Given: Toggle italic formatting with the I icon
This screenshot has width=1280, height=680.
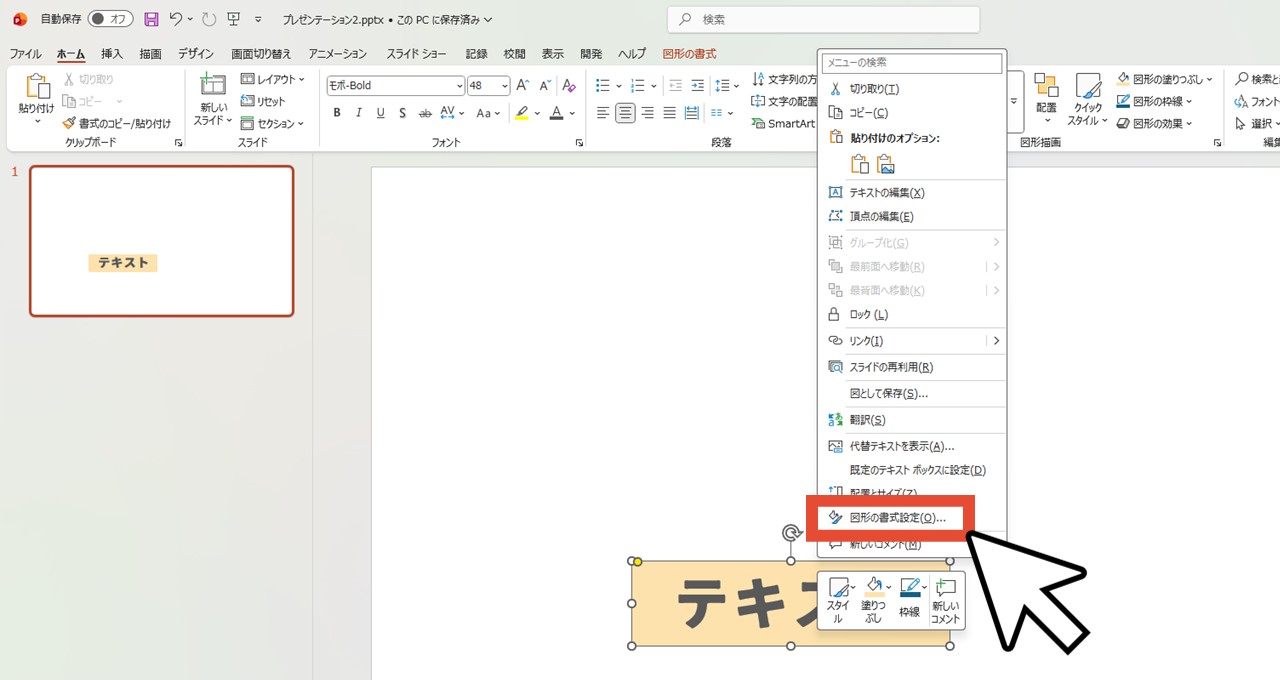Looking at the screenshot, I should pyautogui.click(x=358, y=113).
